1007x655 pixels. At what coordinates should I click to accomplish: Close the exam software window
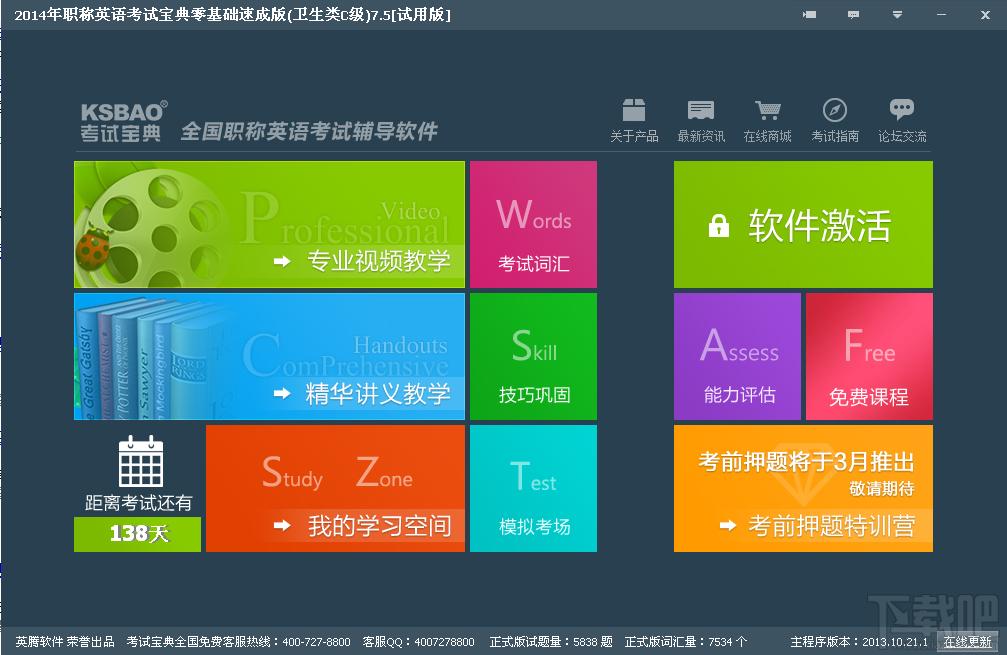click(x=985, y=14)
